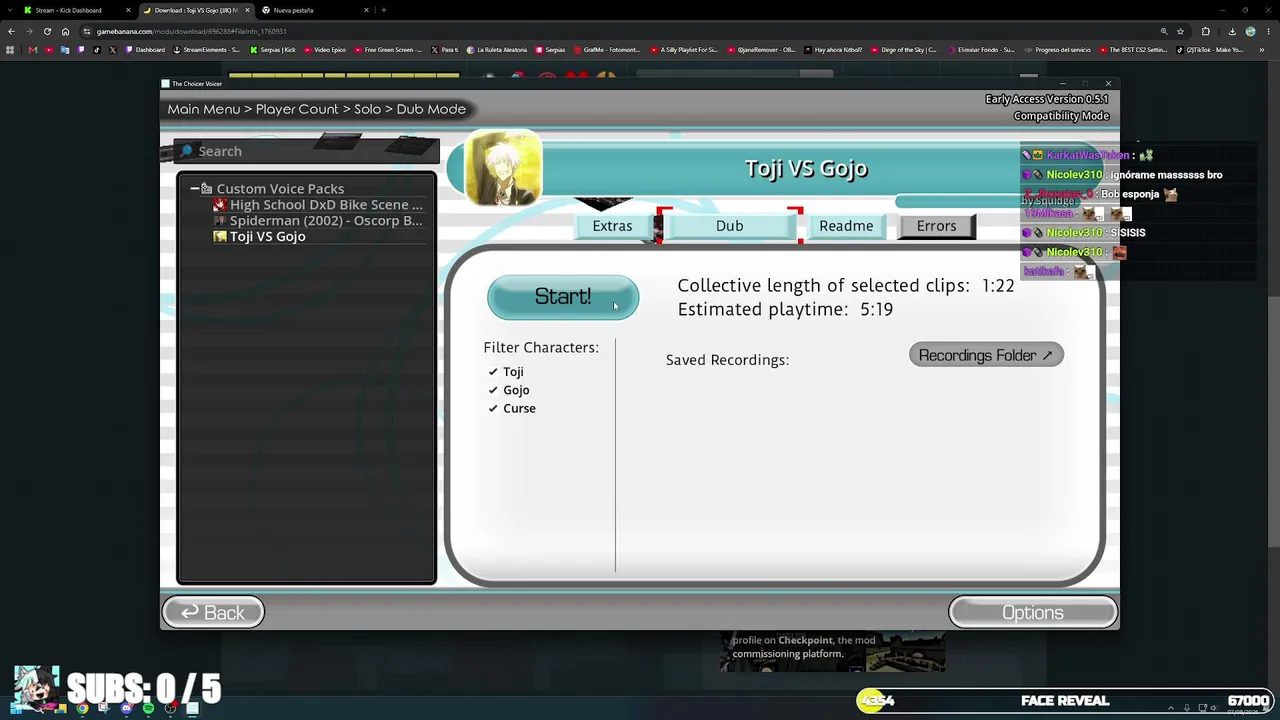1280x720 pixels.
Task: Click the search magnifier icon in the voice pack panel
Action: point(186,151)
